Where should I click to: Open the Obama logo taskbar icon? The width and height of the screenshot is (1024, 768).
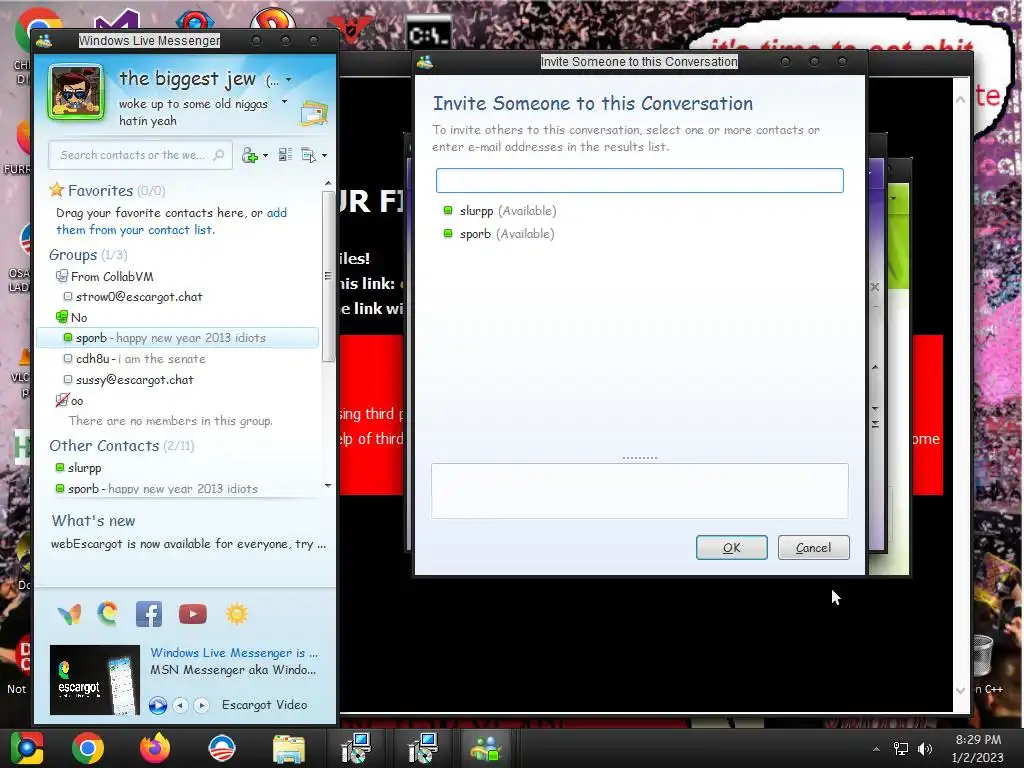(221, 748)
